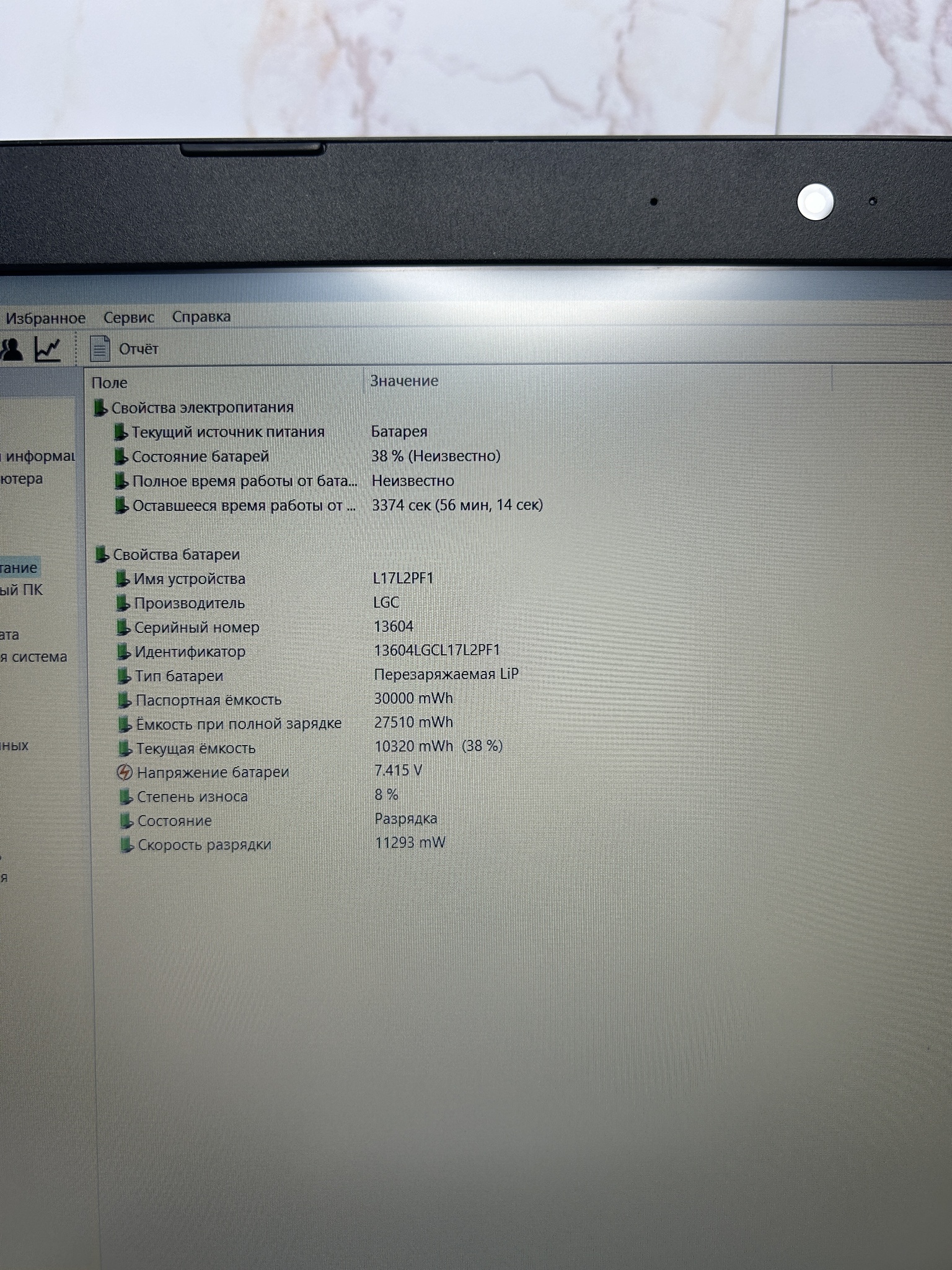
Task: Click the value 11293 mW
Action: pyautogui.click(x=410, y=843)
